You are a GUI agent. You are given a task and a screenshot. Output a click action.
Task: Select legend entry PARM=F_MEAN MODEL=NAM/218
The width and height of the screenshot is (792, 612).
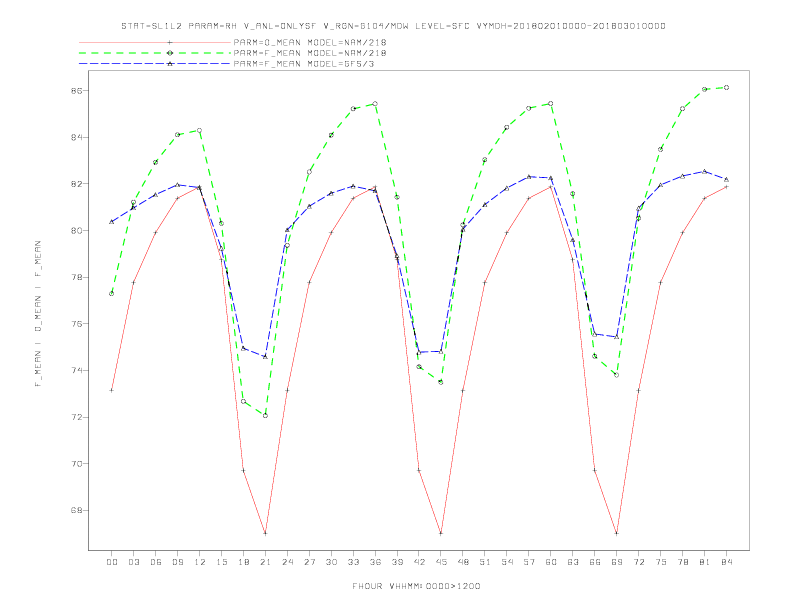point(310,53)
